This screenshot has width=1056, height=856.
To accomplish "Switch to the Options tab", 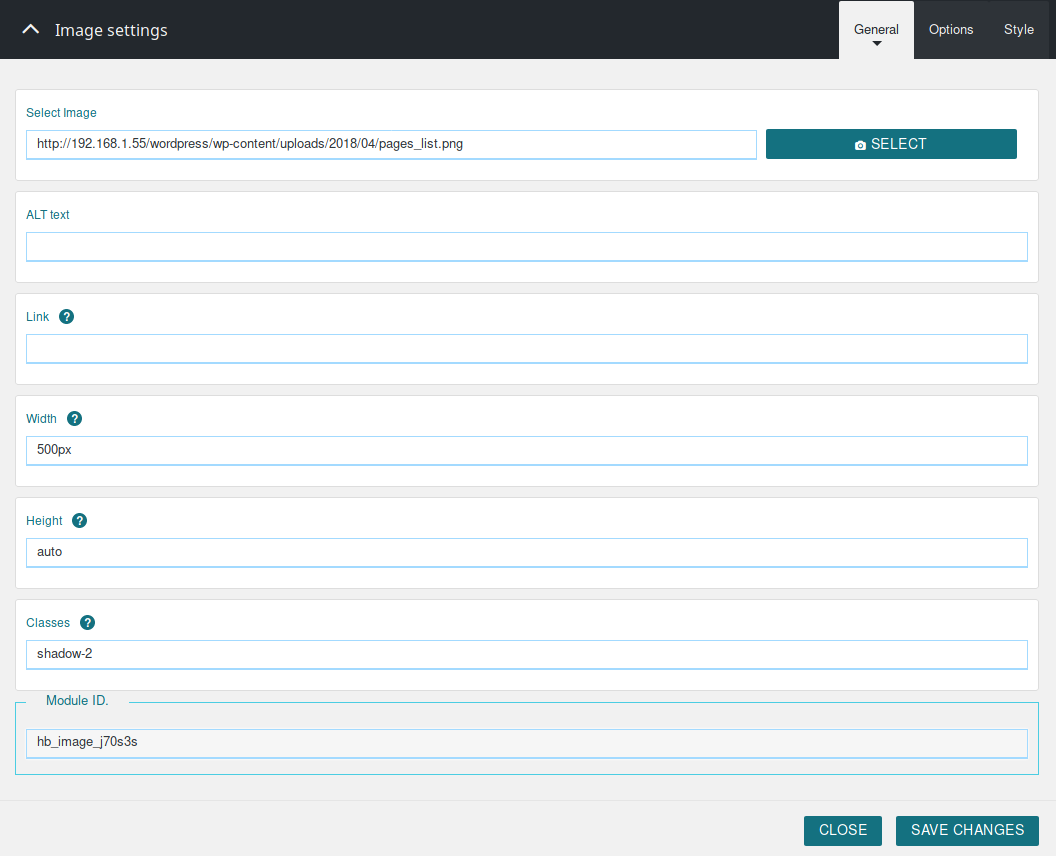I will tap(950, 29).
